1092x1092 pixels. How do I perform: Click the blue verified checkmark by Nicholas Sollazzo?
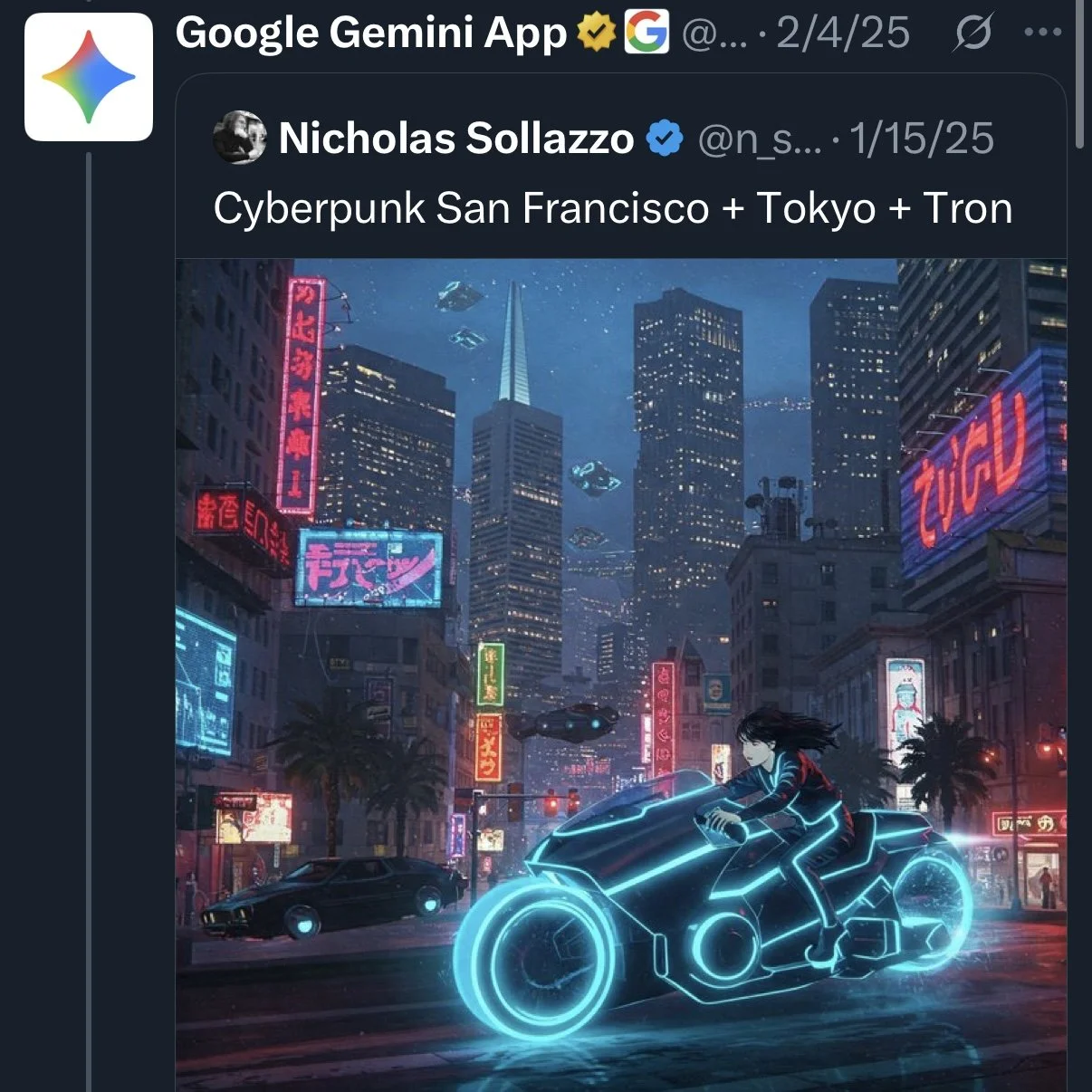click(x=665, y=139)
